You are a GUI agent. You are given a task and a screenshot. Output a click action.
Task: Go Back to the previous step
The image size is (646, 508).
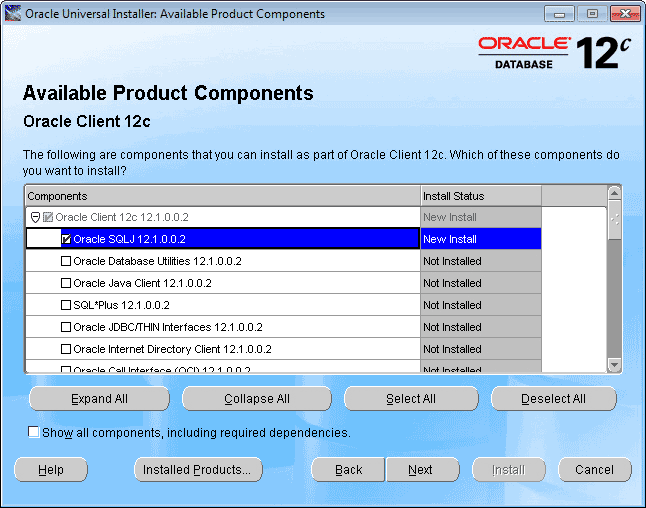[x=348, y=469]
